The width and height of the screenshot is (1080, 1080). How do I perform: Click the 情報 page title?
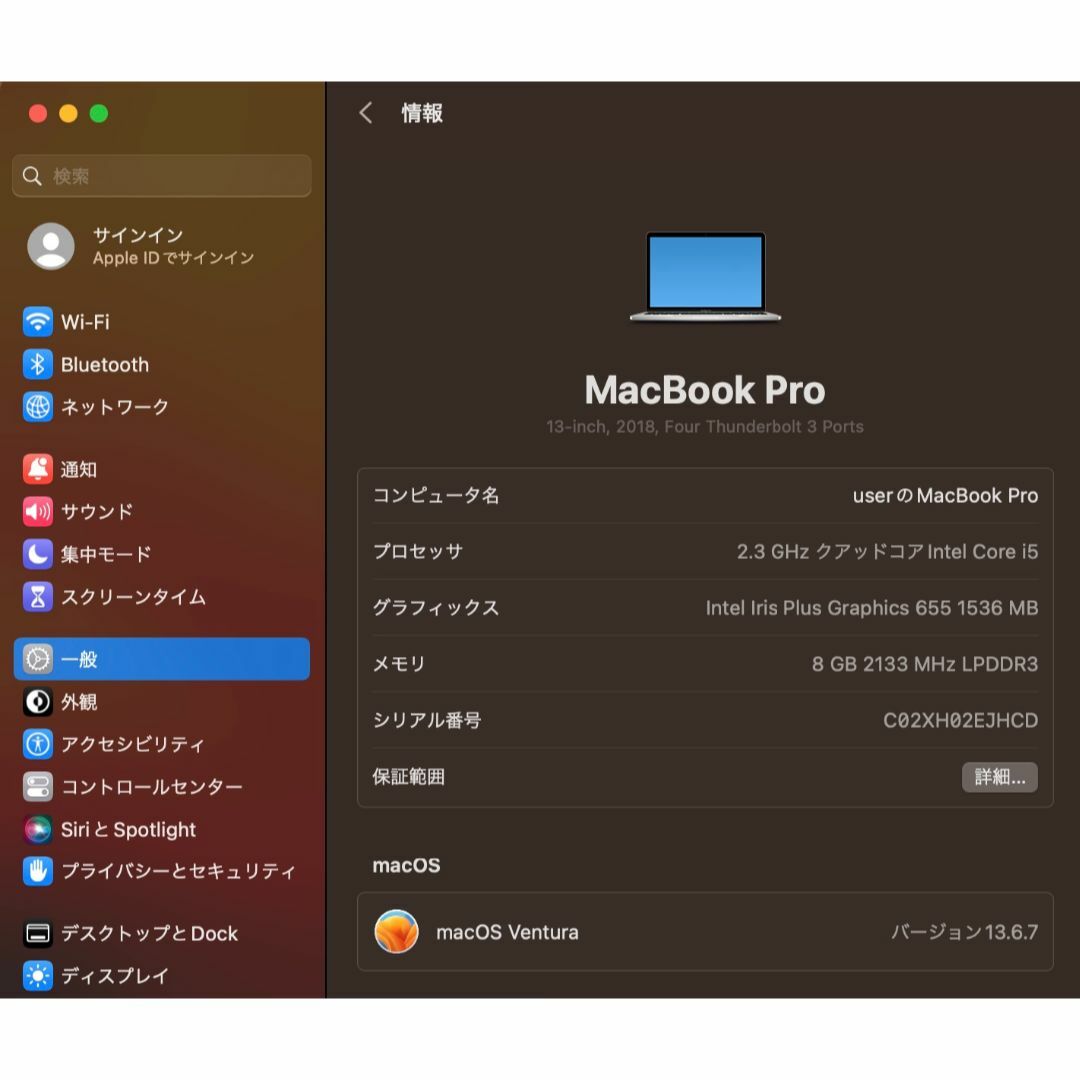[x=422, y=113]
